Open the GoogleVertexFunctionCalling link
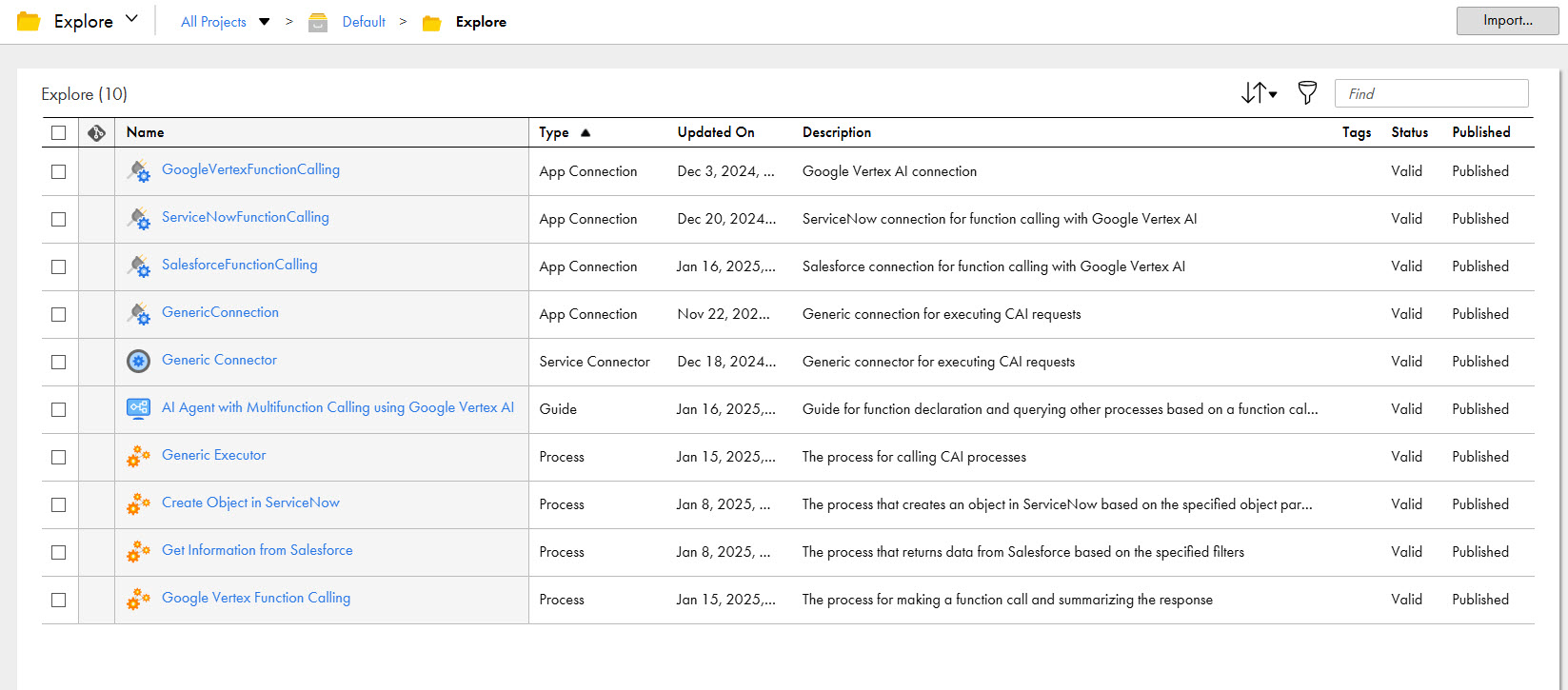Viewport: 1568px width, 690px height. pyautogui.click(x=250, y=169)
